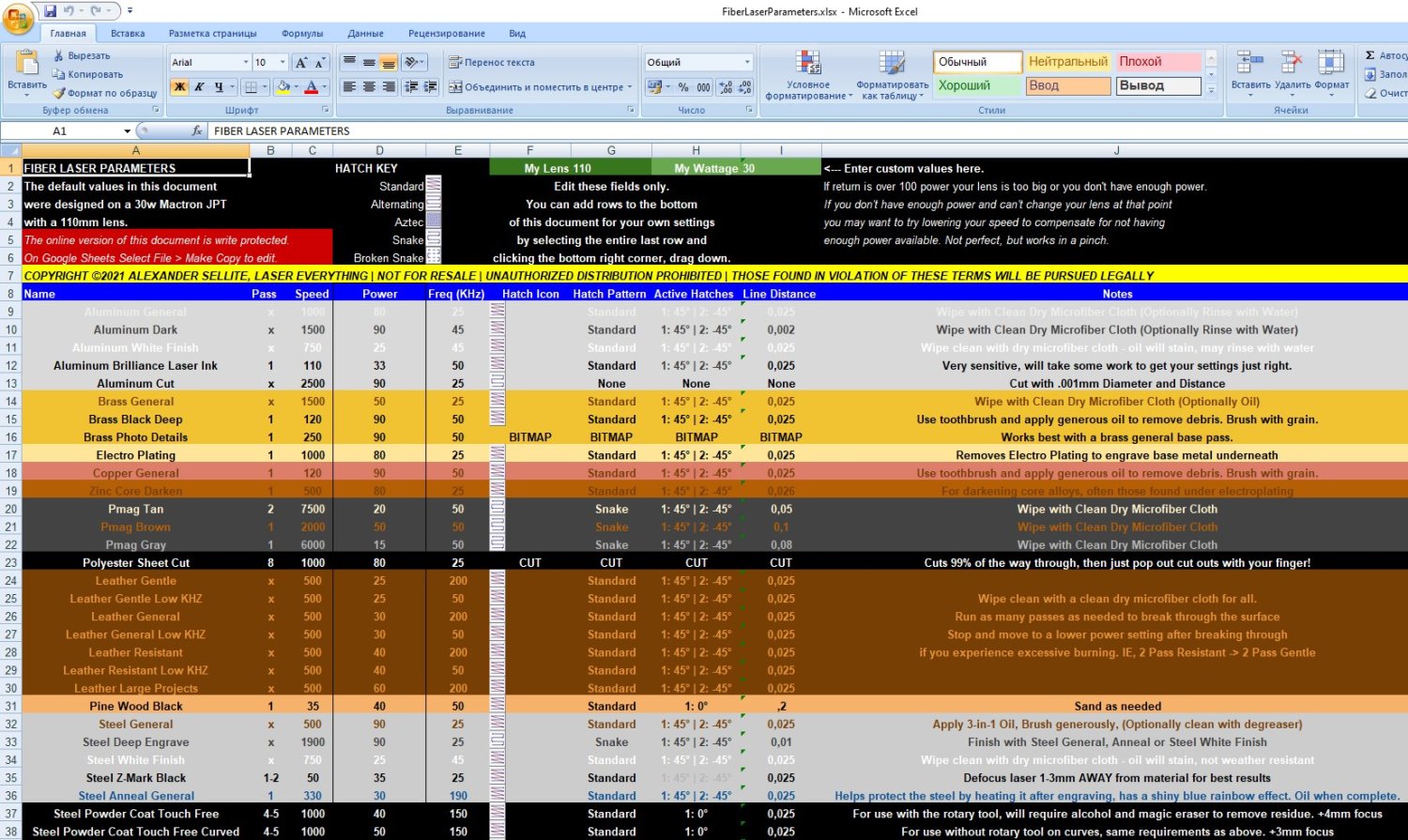The width and height of the screenshot is (1408, 840).
Task: Click the percent style icon
Action: pos(683,87)
